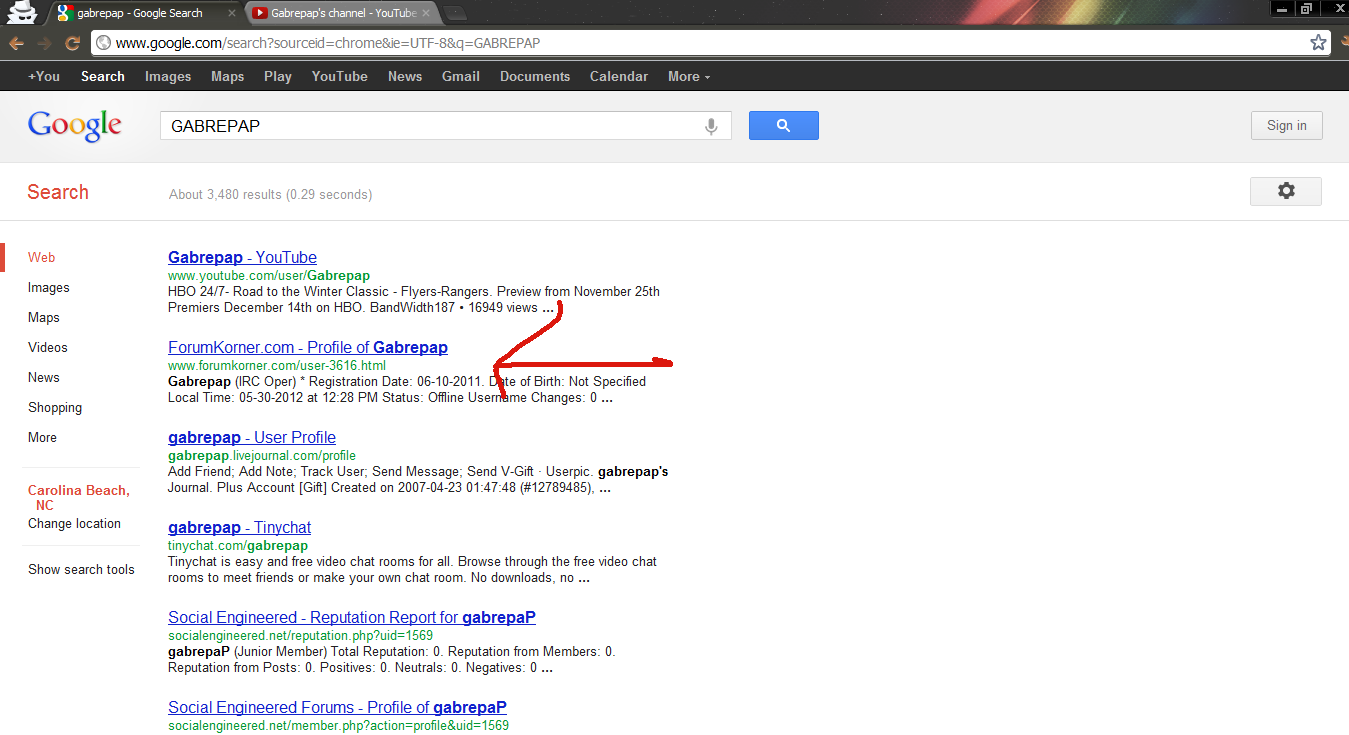Expand the More dropdown in top bar
Image resolution: width=1349 pixels, height=735 pixels.
(688, 76)
